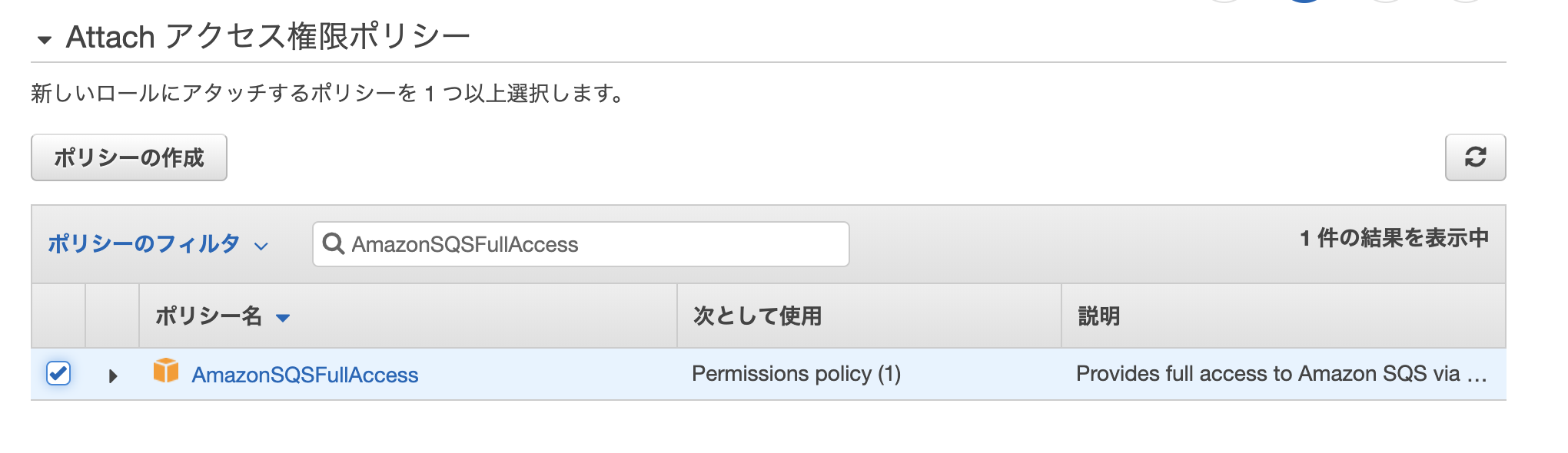Toggle selection of the AmazonSQSFullAccess row

pyautogui.click(x=58, y=373)
